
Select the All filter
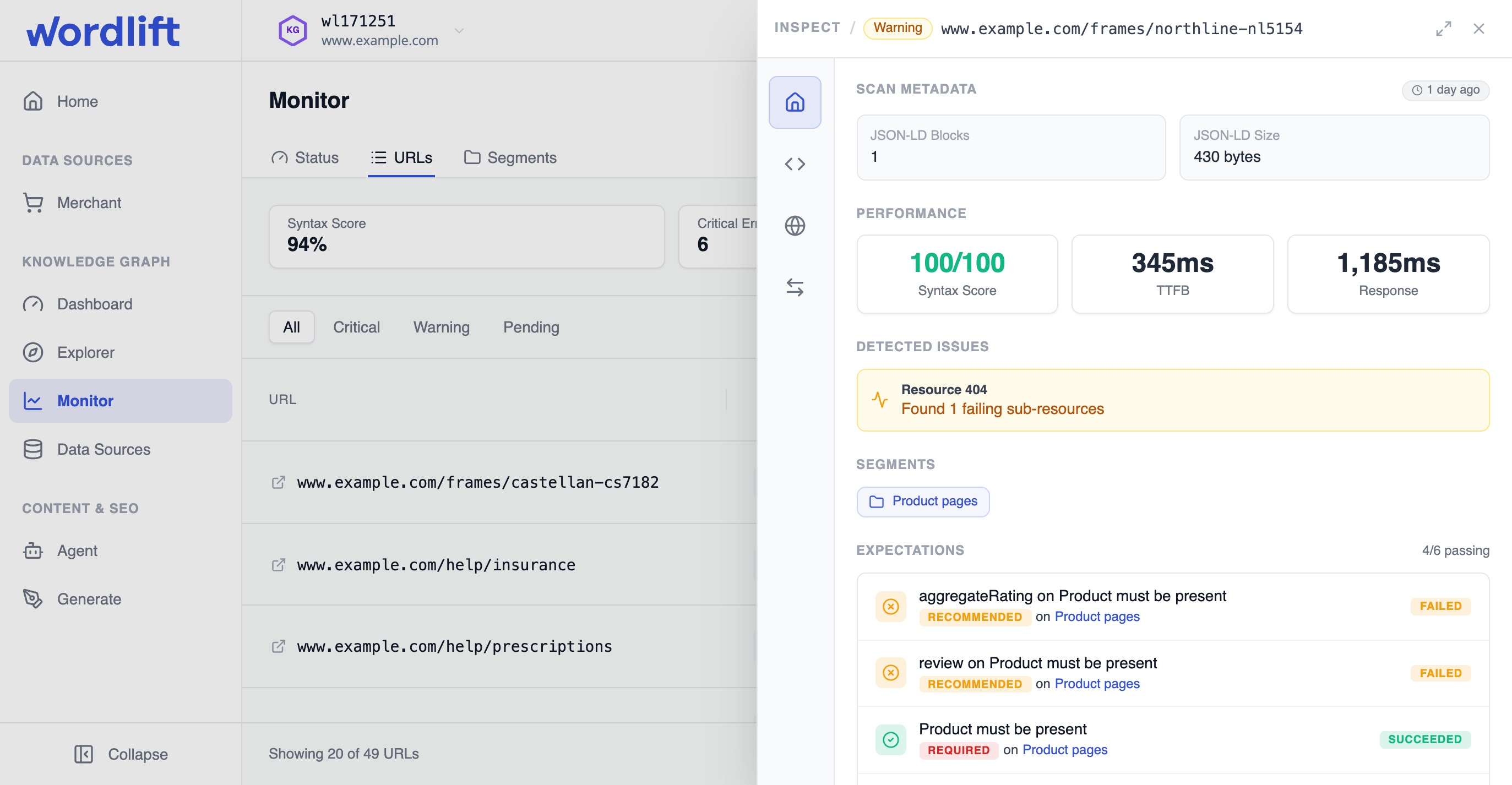pos(291,327)
